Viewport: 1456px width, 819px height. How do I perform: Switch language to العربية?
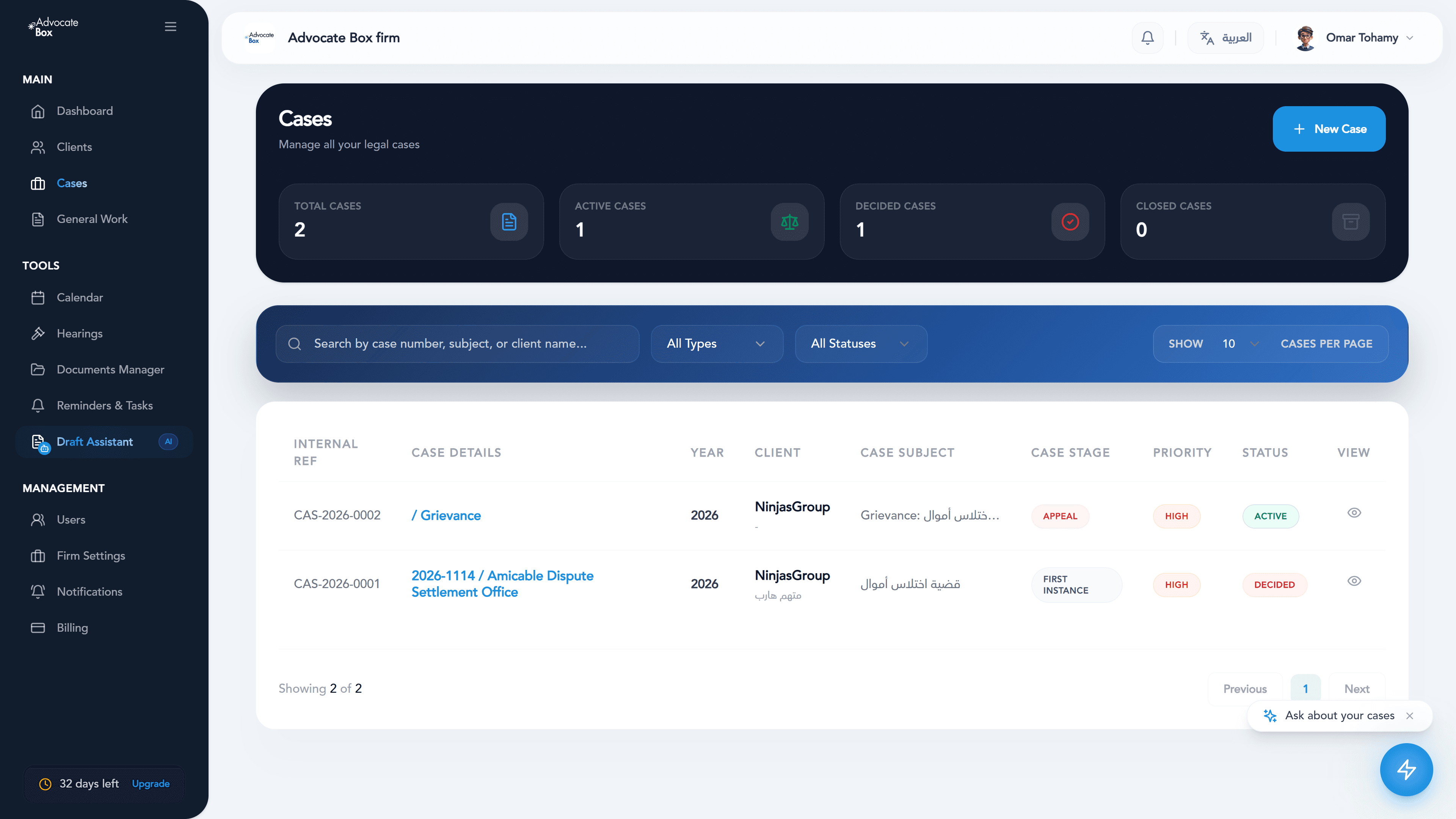pos(1226,37)
